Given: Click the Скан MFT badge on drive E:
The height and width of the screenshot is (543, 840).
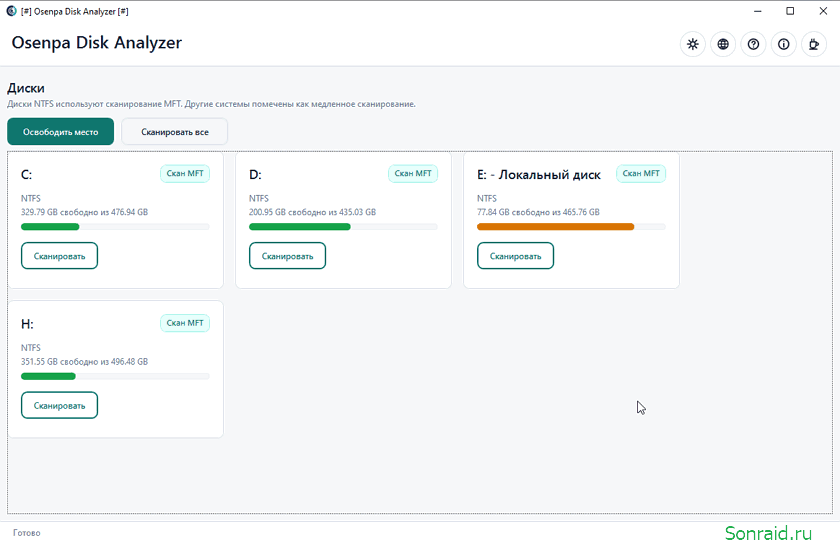Looking at the screenshot, I should point(641,174).
